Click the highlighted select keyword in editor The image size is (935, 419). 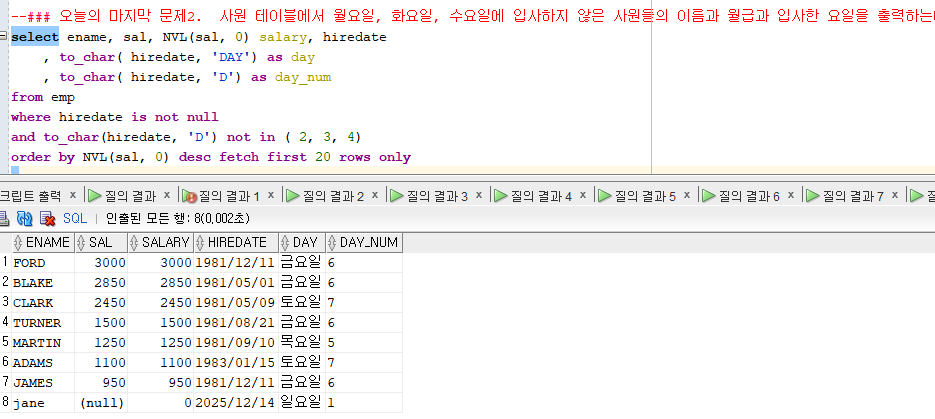[x=35, y=37]
